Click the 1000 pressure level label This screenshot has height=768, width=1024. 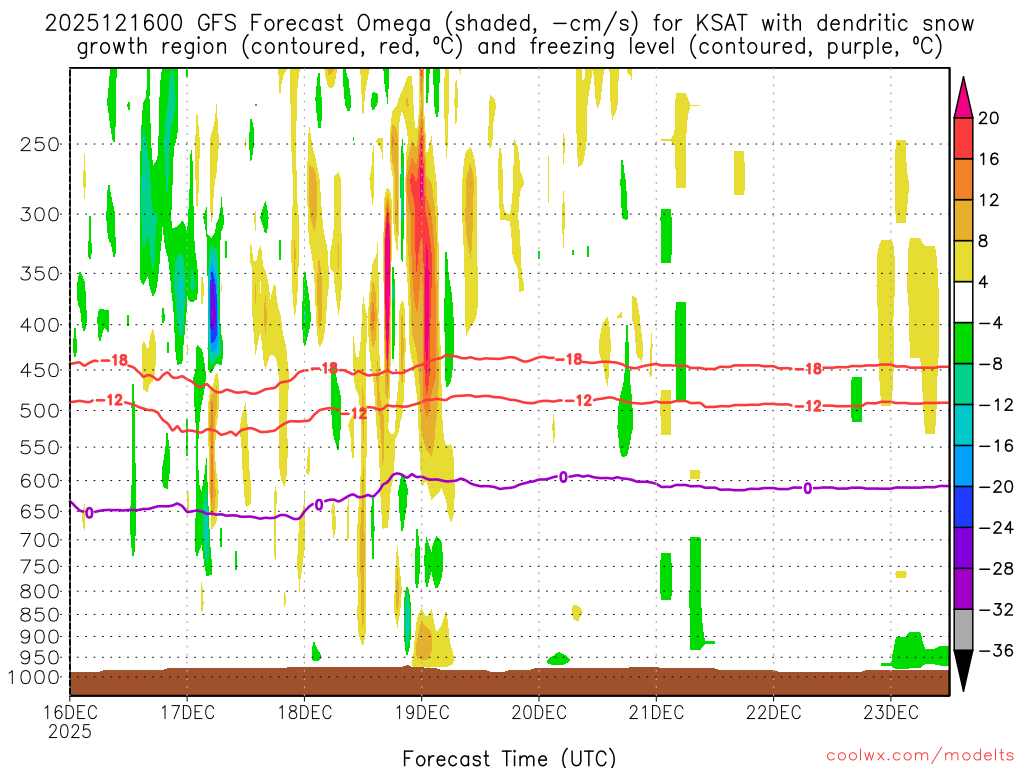(x=35, y=677)
